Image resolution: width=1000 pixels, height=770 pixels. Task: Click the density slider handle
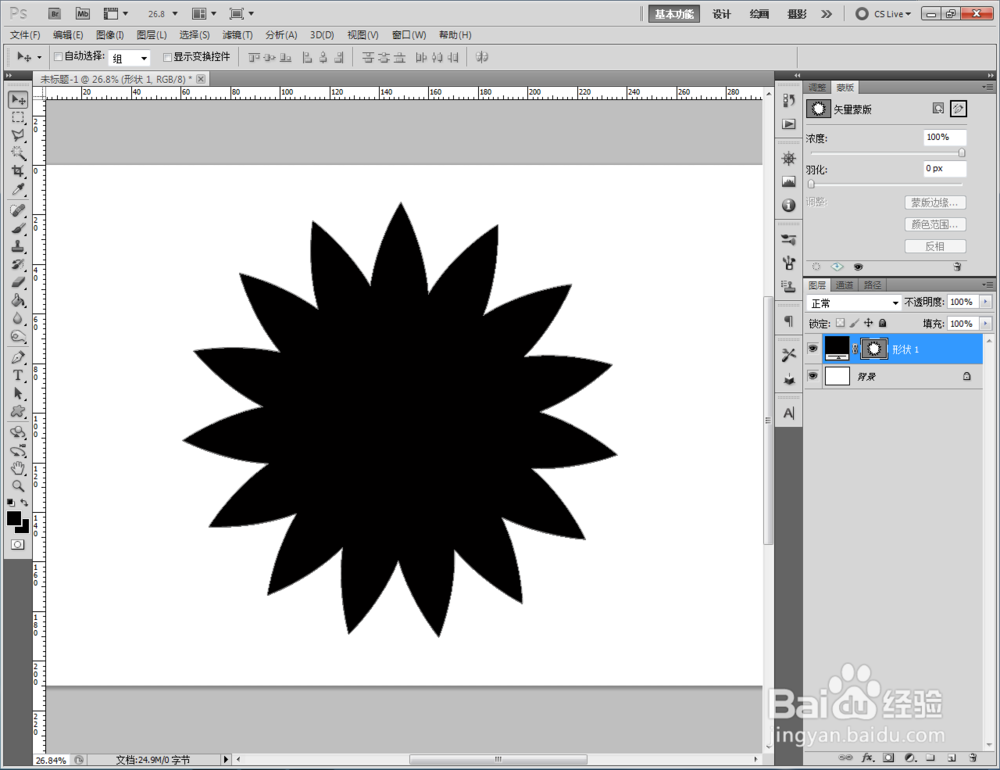[x=962, y=153]
